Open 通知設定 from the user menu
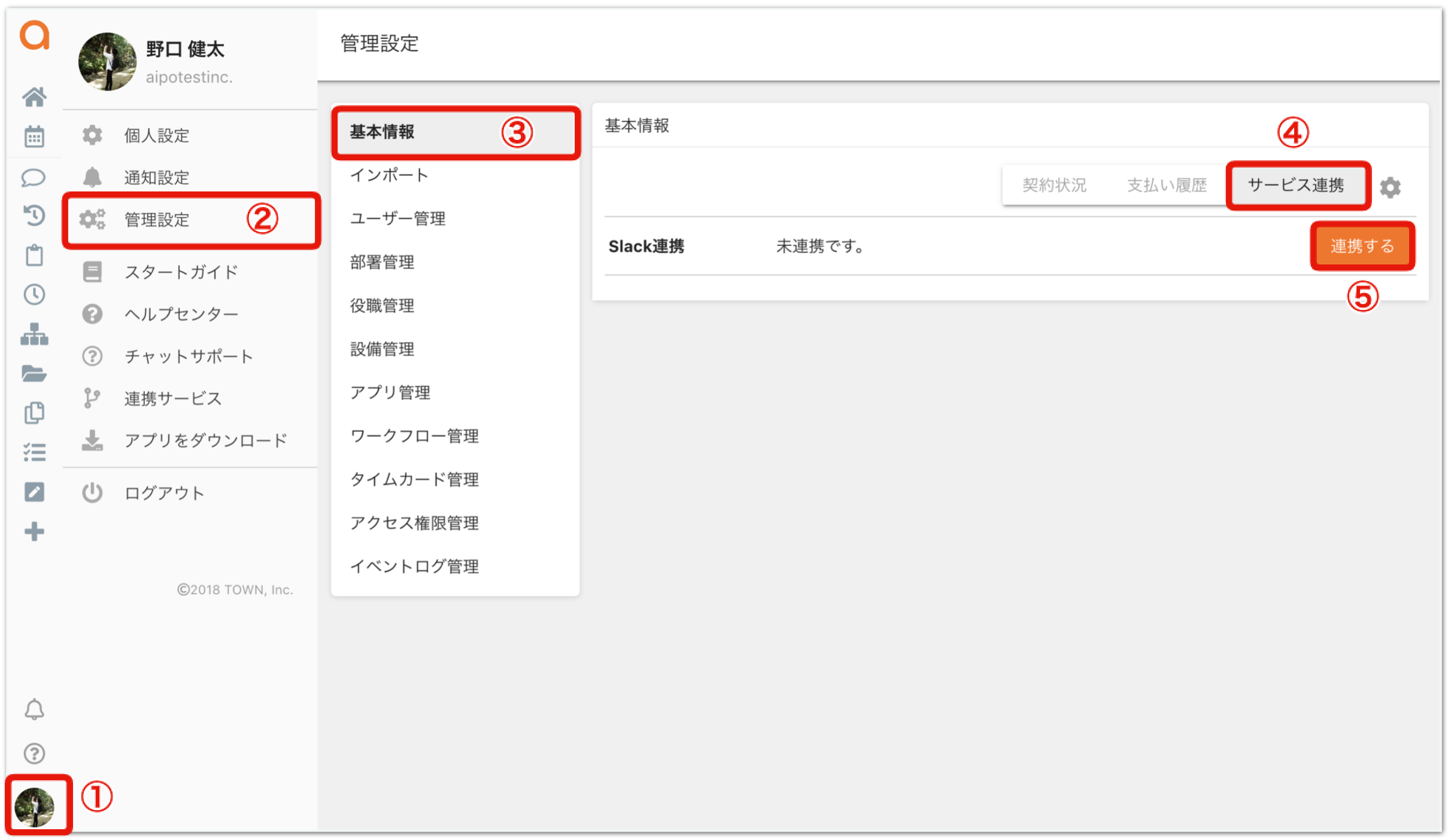The image size is (1451, 840). click(190, 177)
